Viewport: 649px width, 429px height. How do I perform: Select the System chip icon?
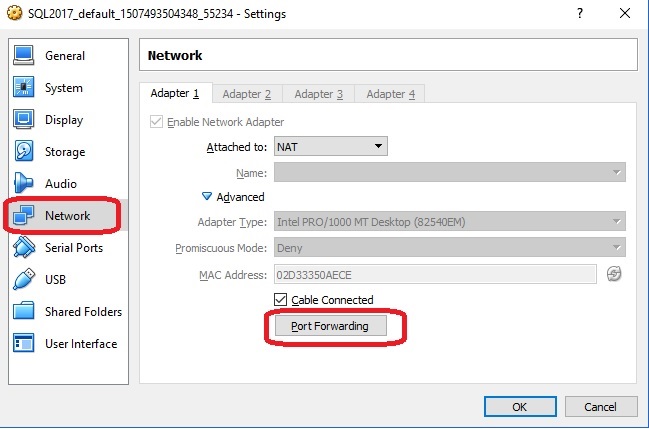pos(25,88)
